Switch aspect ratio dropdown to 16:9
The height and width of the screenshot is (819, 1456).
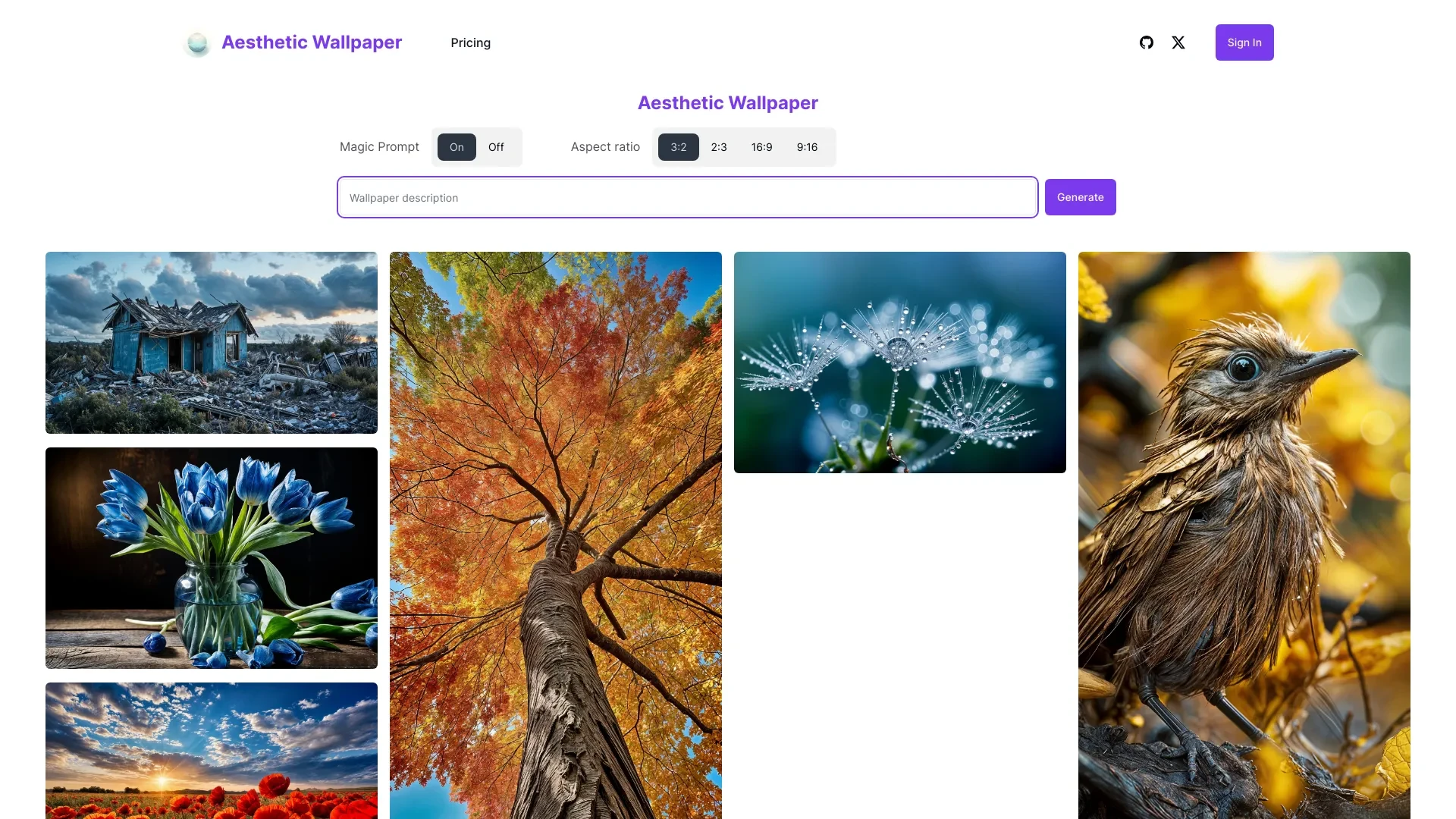point(761,147)
